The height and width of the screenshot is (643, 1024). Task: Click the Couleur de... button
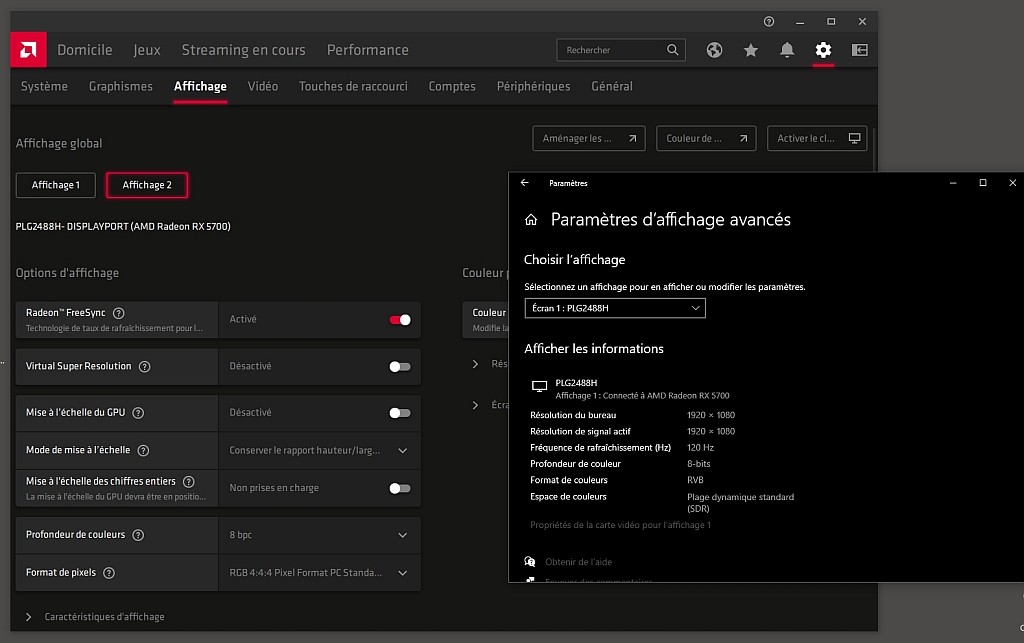coord(706,138)
